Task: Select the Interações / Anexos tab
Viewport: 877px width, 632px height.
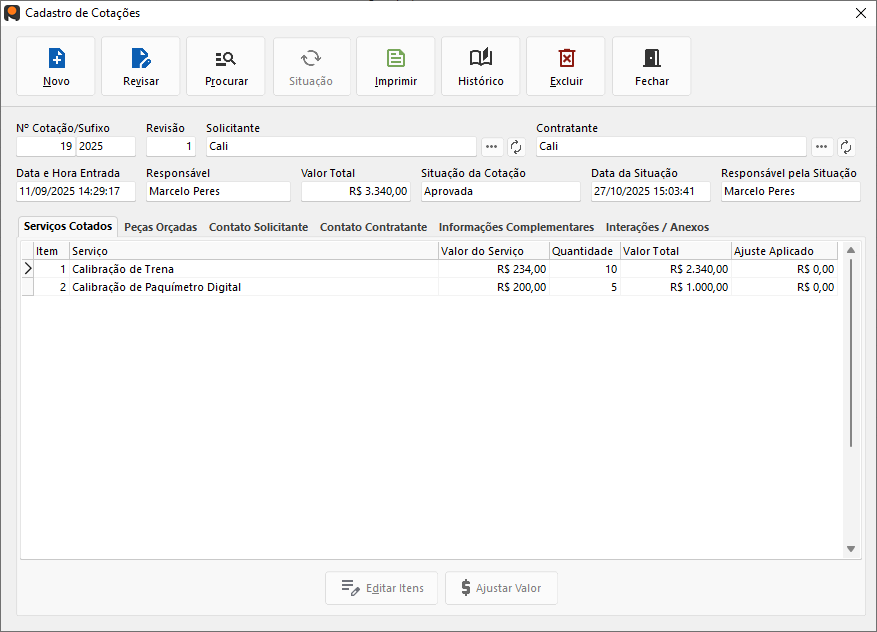Action: point(657,227)
